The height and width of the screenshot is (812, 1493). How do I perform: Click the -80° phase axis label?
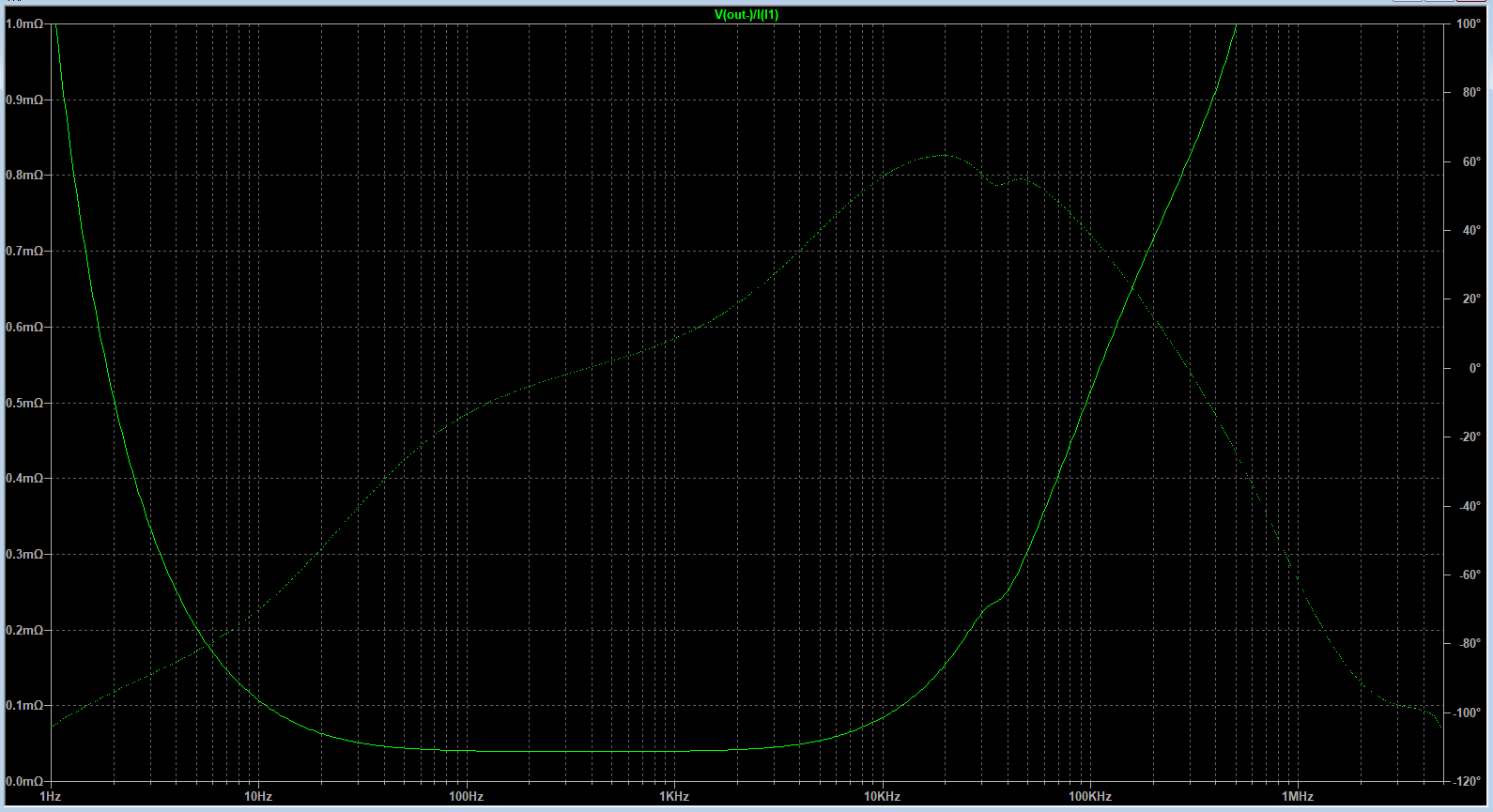[1470, 643]
